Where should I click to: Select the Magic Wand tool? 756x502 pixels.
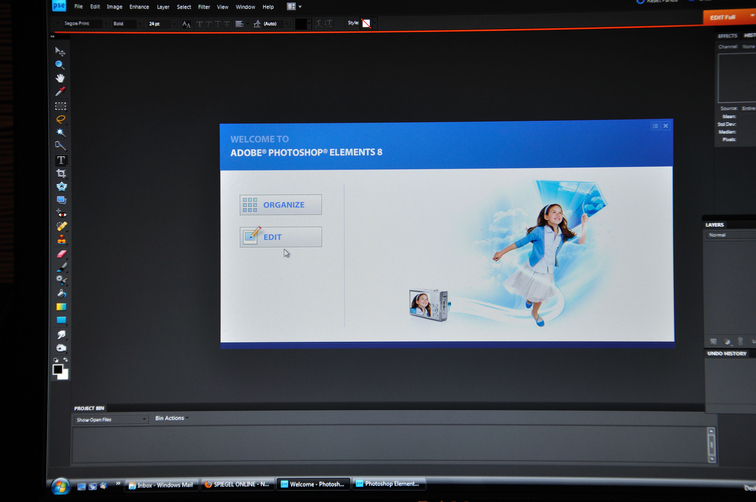tap(60, 132)
